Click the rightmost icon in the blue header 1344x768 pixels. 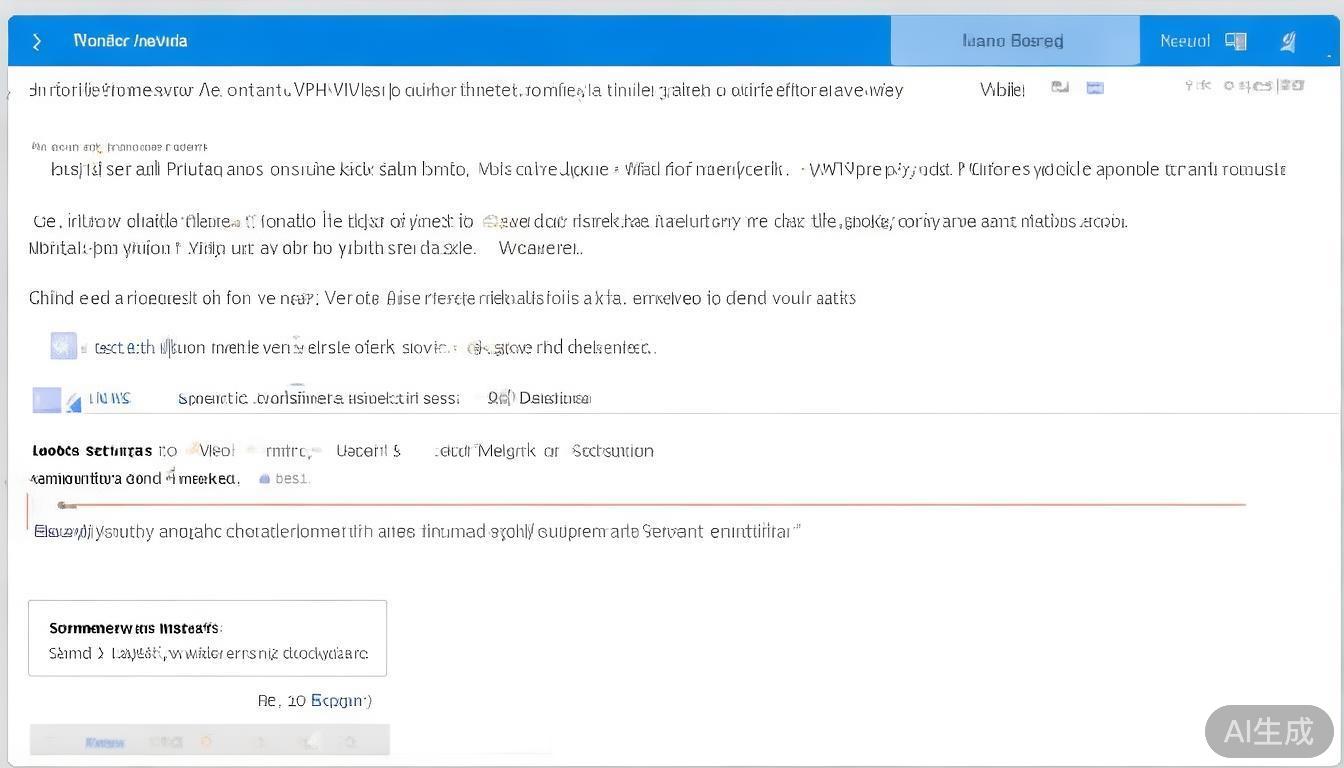tap(1289, 41)
